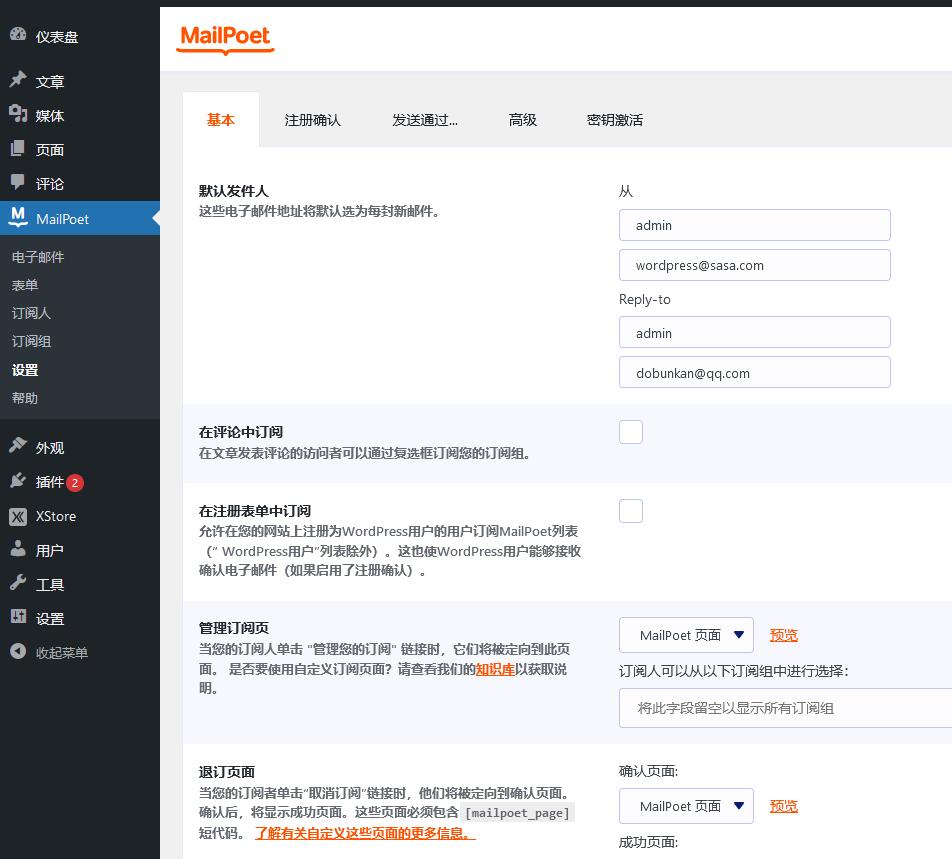The height and width of the screenshot is (859, 952).
Task: Click the wordpress@sasa.com email field
Action: coord(755,265)
